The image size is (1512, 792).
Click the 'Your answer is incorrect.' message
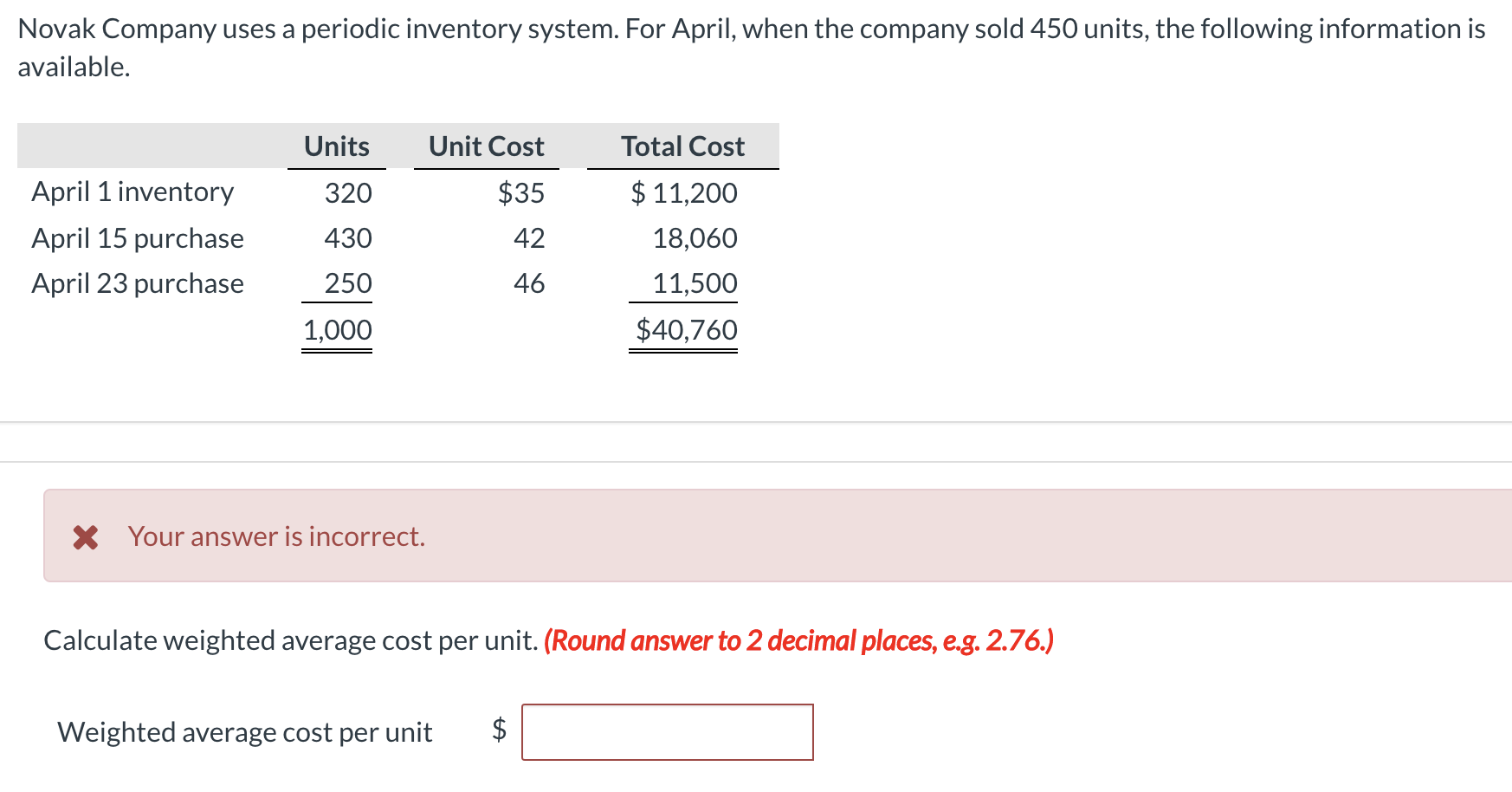pyautogui.click(x=276, y=536)
